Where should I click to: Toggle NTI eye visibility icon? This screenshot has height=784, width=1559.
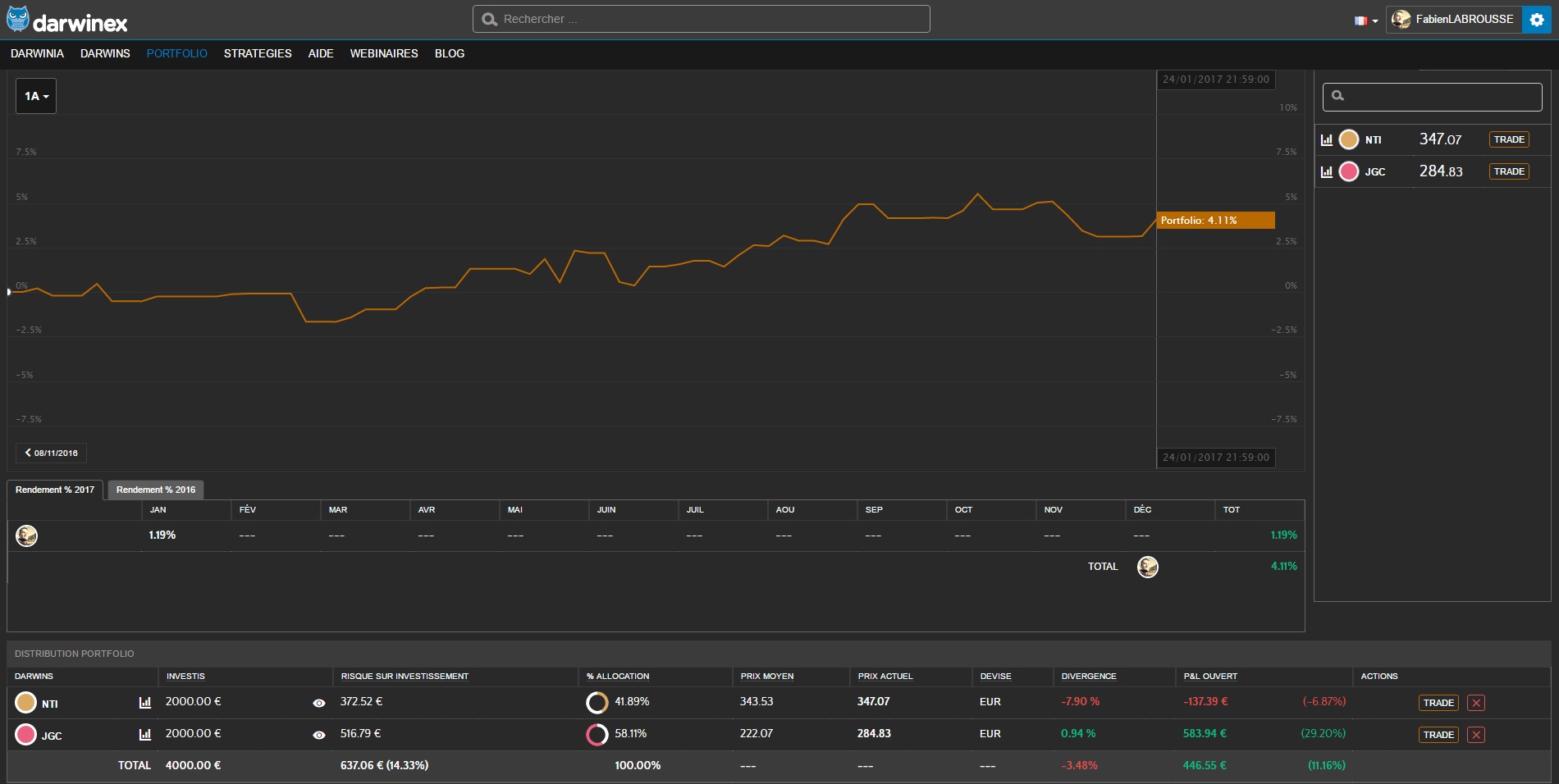pos(319,703)
